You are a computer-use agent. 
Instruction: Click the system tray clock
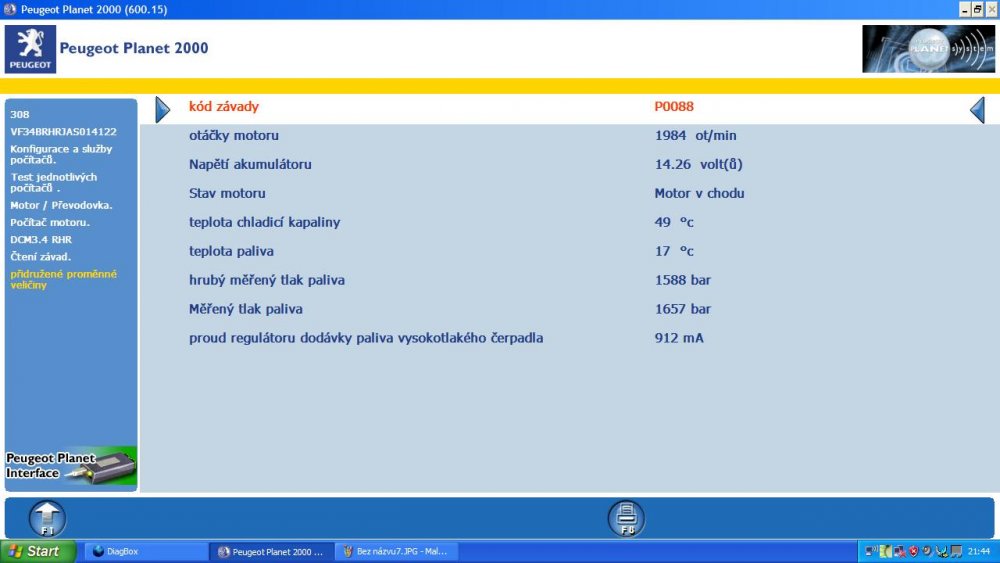pos(979,552)
